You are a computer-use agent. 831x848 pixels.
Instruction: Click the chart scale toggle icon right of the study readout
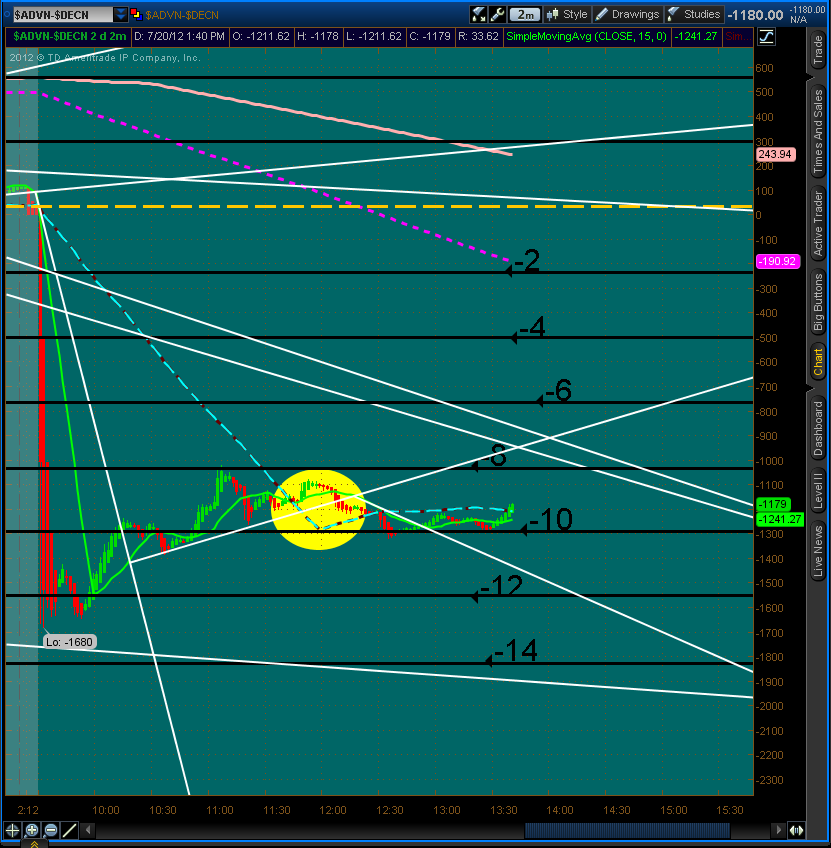pos(767,37)
